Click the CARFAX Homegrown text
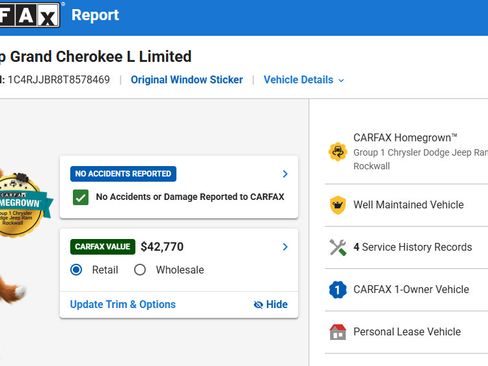488x366 pixels. 405,137
